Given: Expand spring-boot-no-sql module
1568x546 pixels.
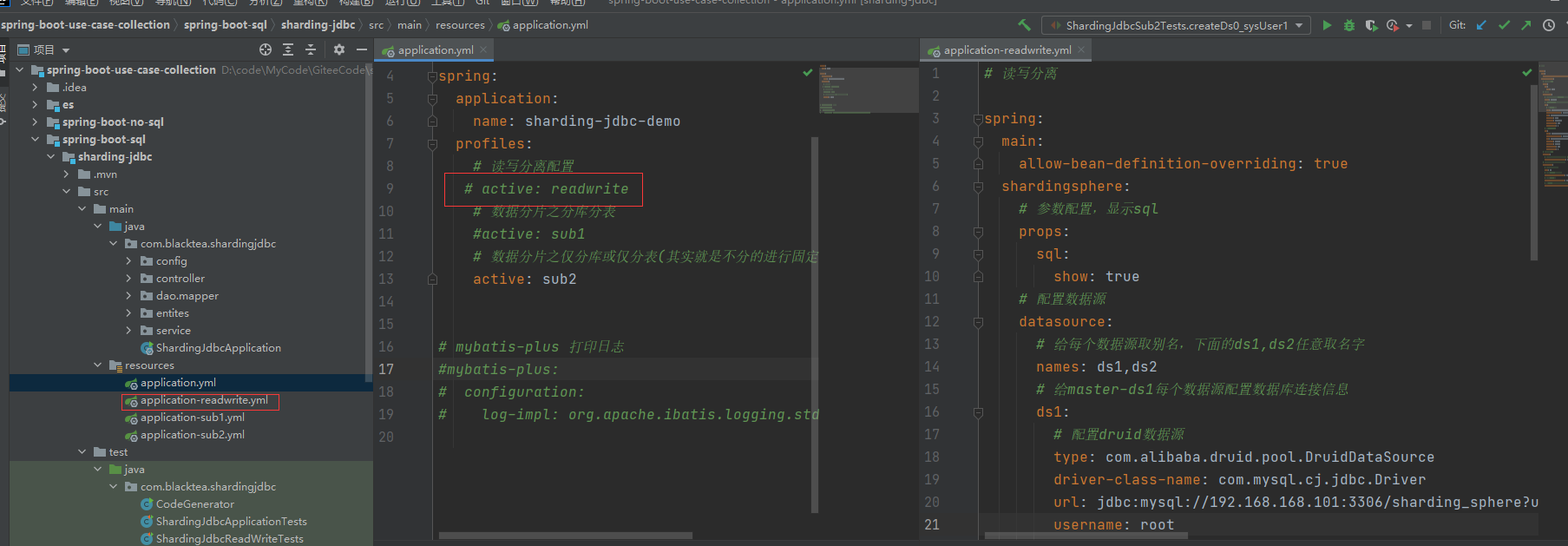Looking at the screenshot, I should [x=35, y=122].
